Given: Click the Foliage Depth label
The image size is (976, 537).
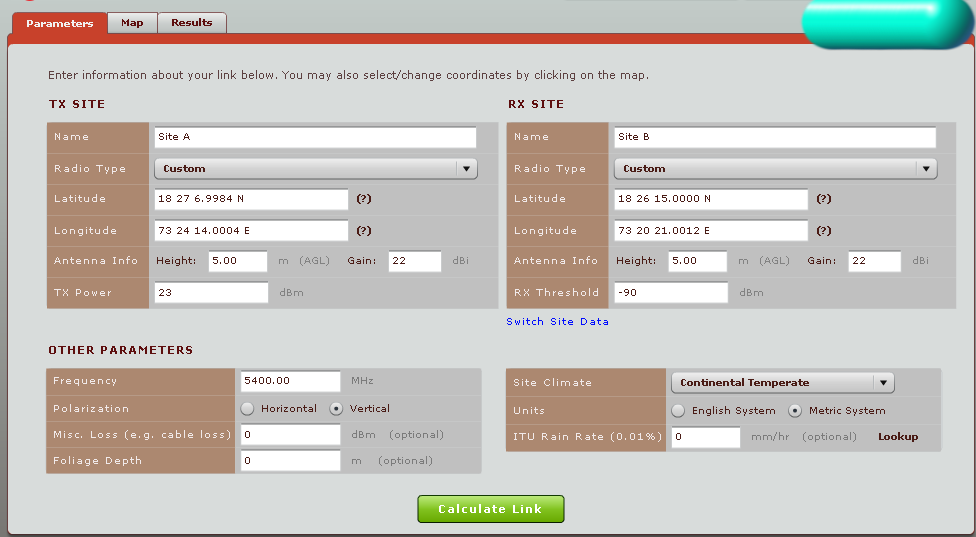Looking at the screenshot, I should coord(97,460).
